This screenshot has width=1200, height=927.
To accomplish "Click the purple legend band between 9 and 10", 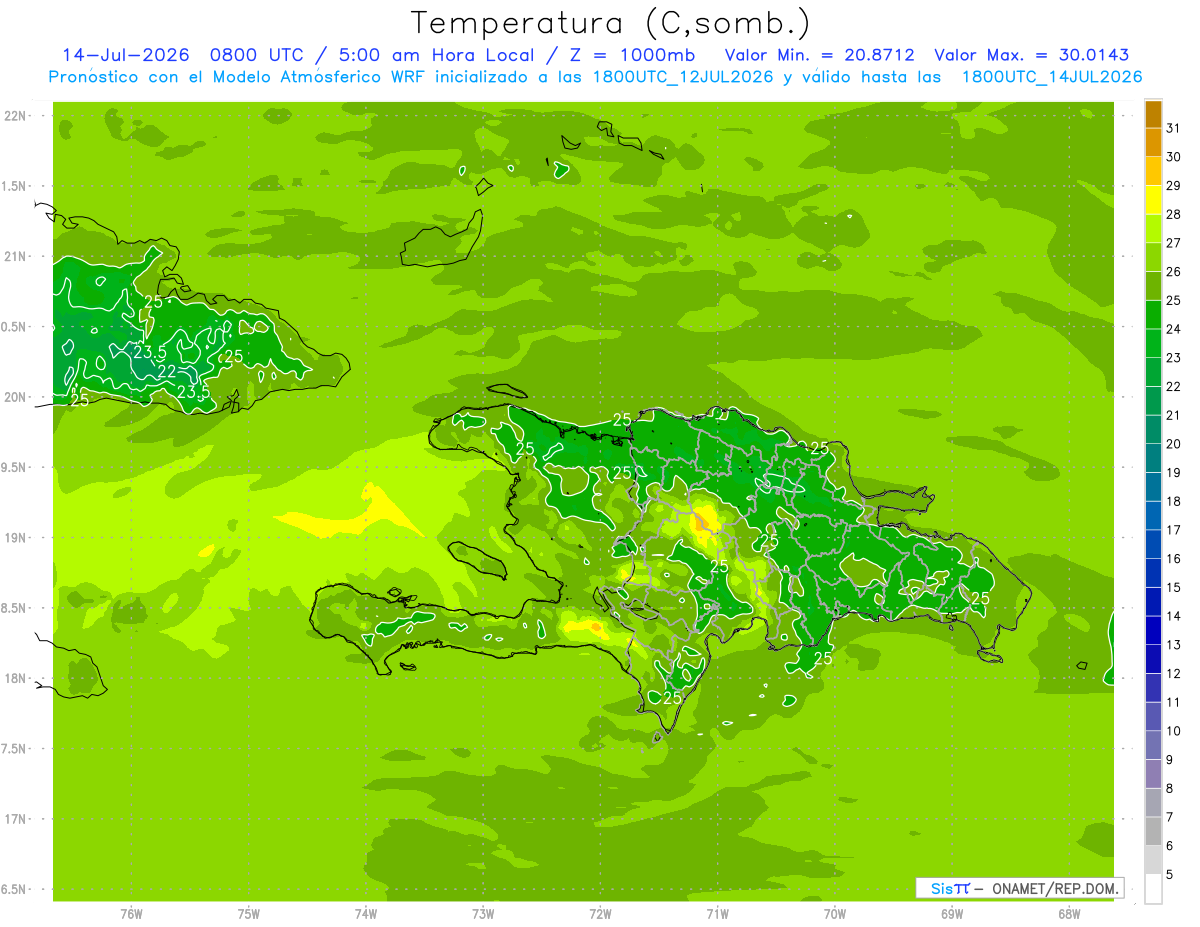I will tap(1153, 746).
